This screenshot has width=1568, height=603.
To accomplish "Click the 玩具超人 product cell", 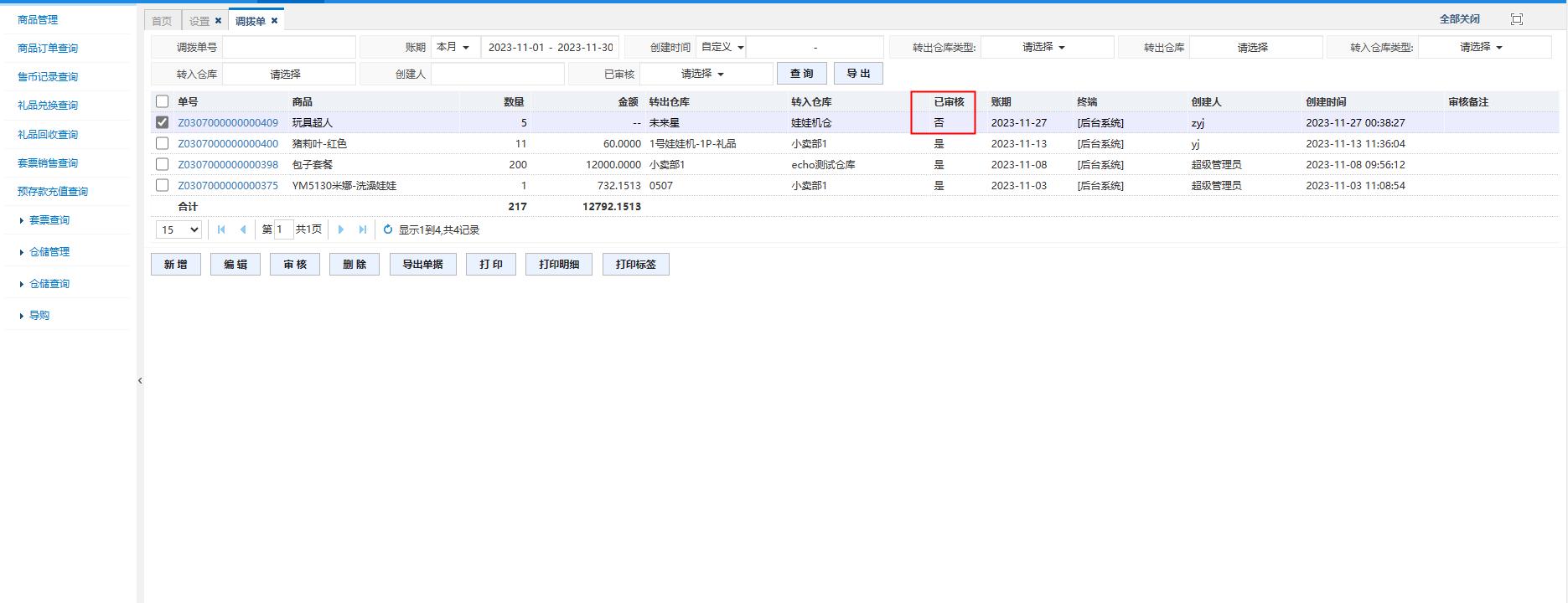I will 313,123.
